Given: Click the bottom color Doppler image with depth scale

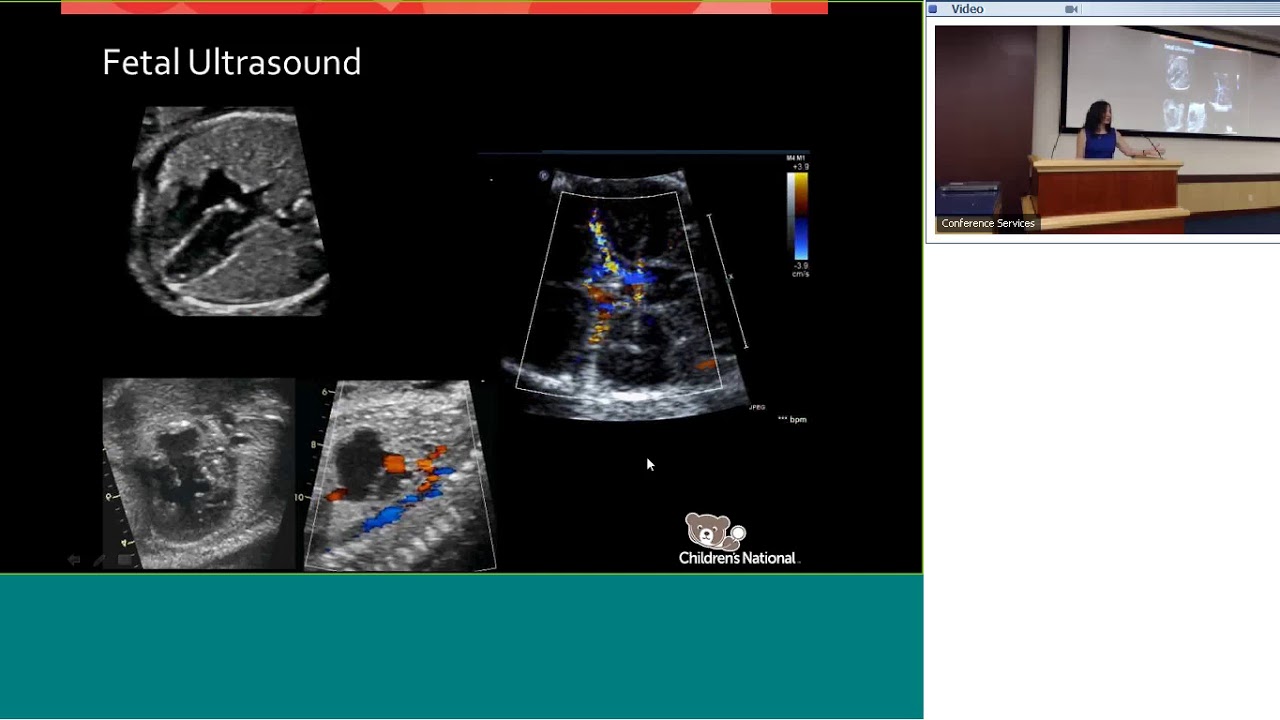Looking at the screenshot, I should click(400, 475).
